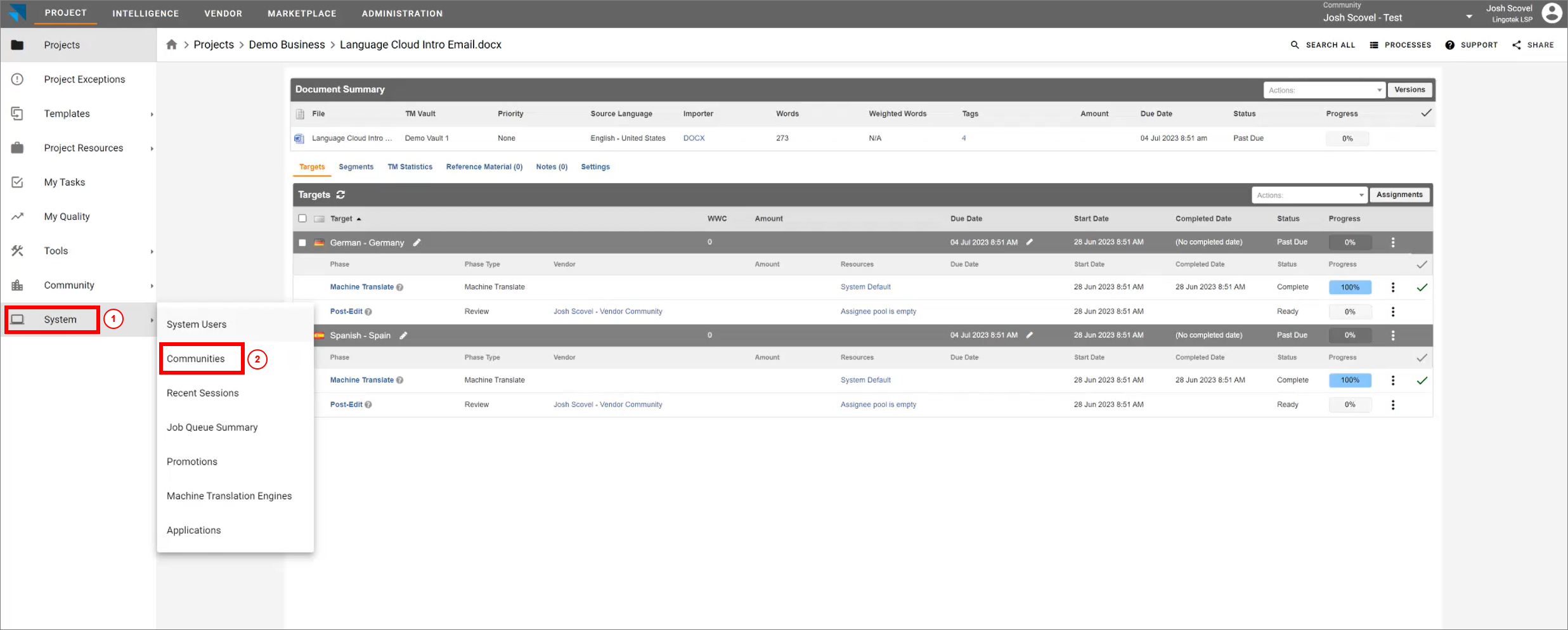Expand the Project Resources submenu
Screen dimensions: 1568x630
point(152,148)
